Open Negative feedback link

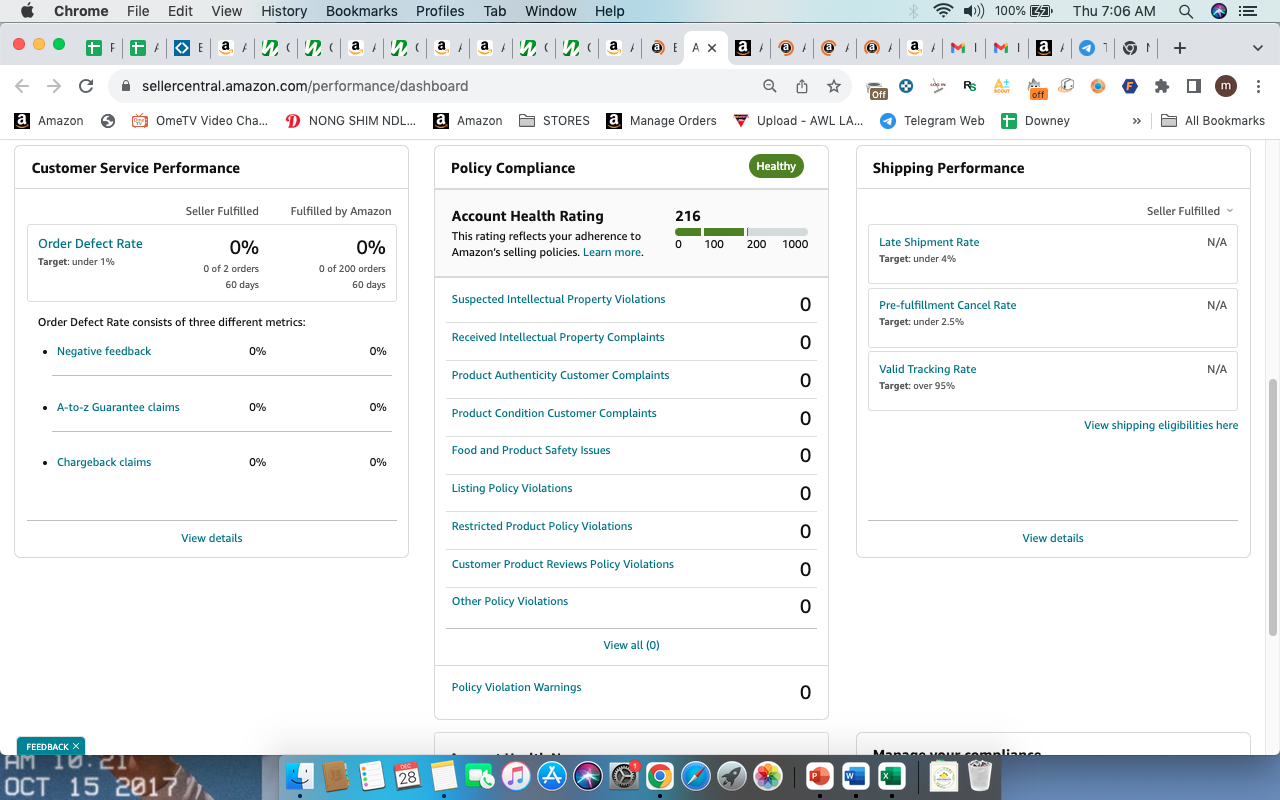pos(104,351)
